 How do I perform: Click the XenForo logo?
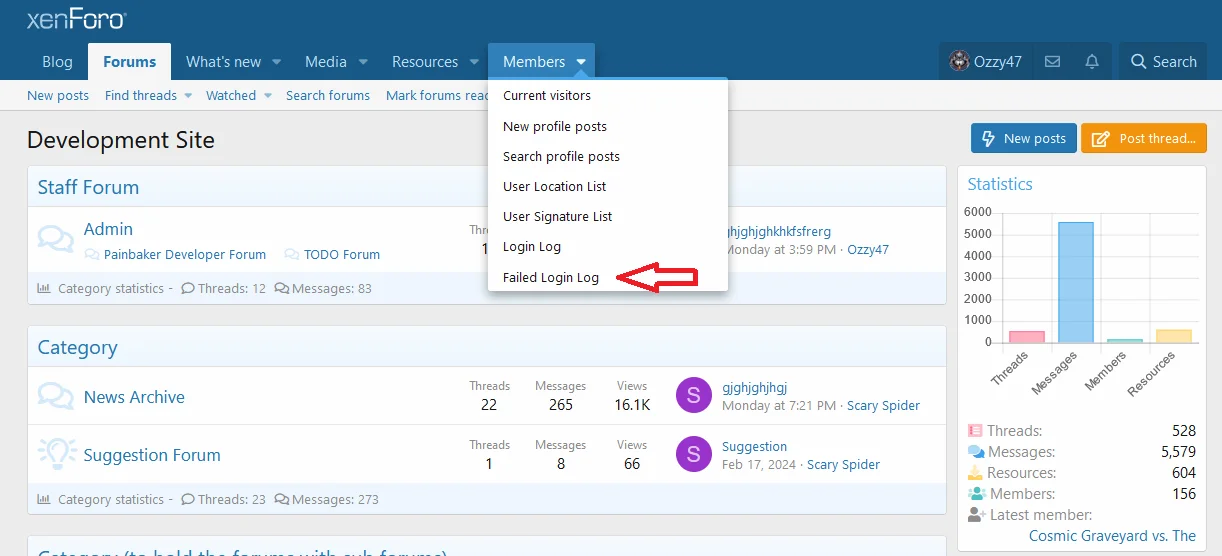pyautogui.click(x=76, y=19)
